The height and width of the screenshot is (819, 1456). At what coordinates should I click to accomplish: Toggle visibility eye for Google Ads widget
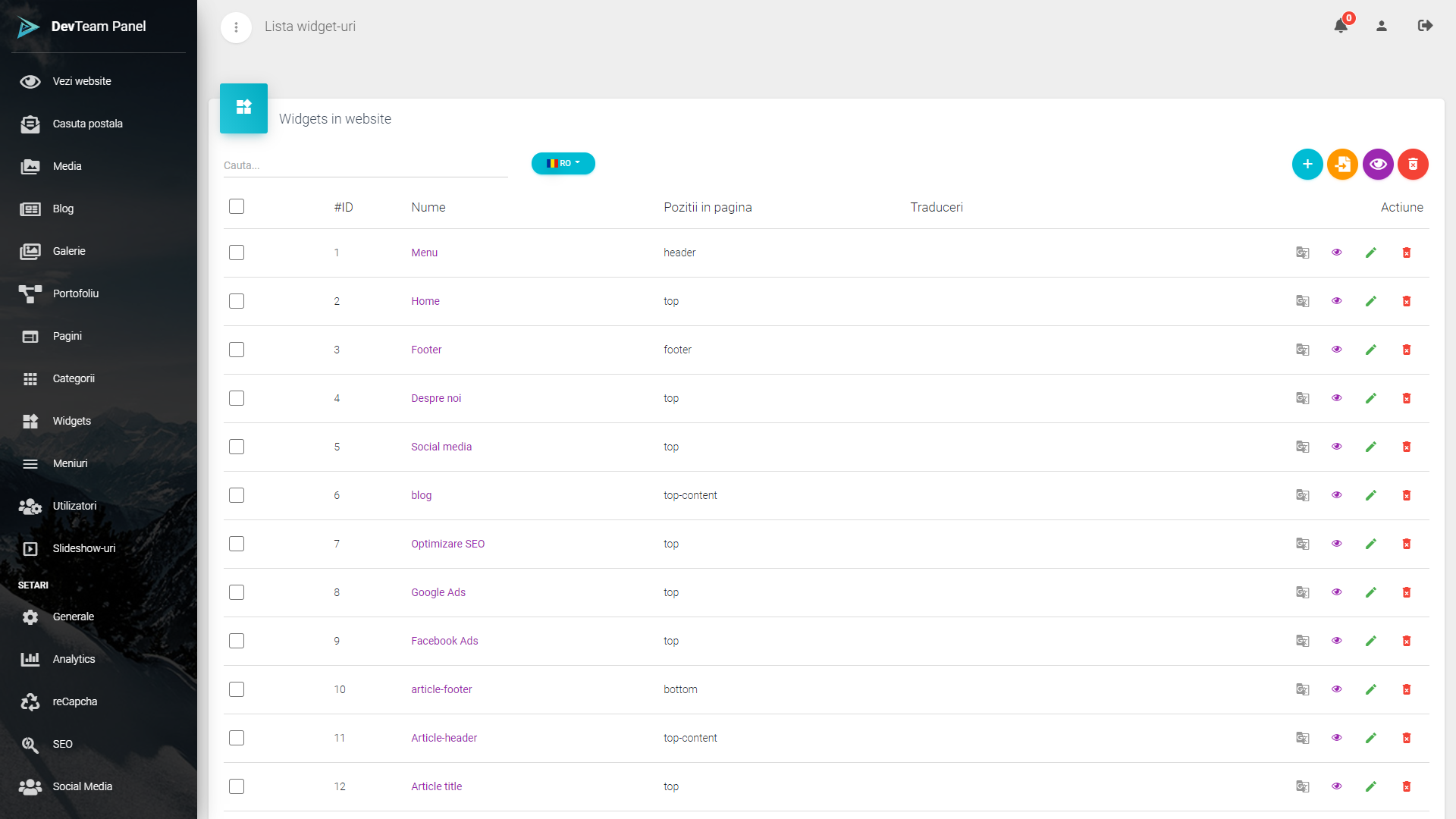[x=1337, y=592]
